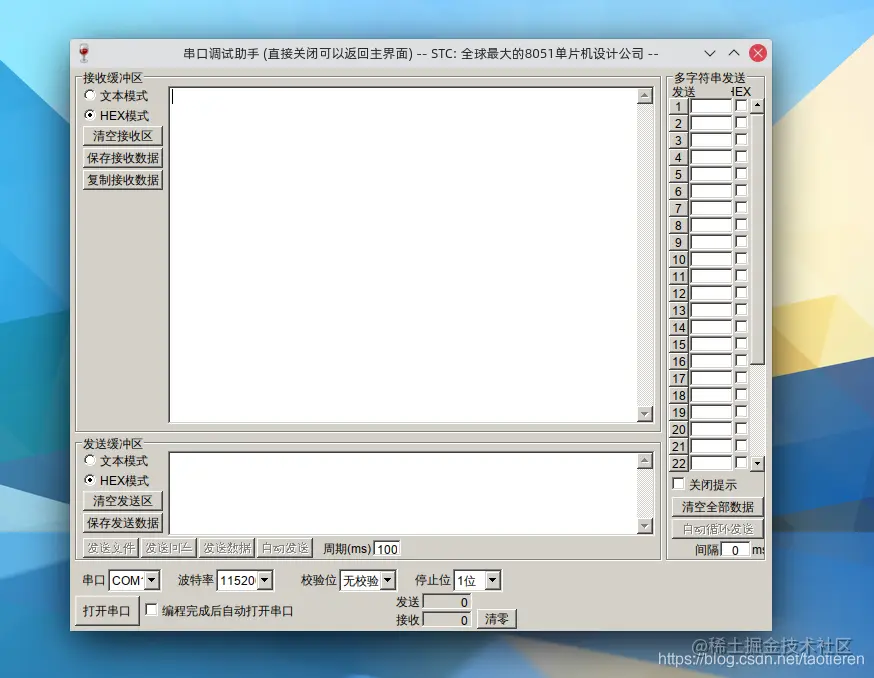Click 清零 to reset counters
Viewport: 874px width, 678px height.
pos(498,619)
